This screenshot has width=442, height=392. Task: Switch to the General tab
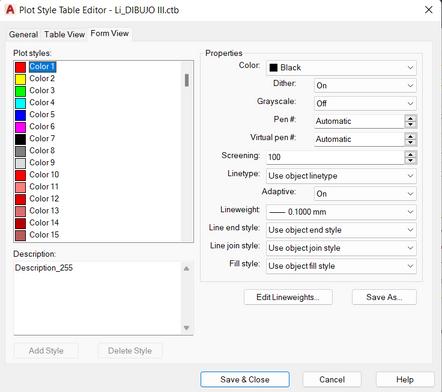23,34
